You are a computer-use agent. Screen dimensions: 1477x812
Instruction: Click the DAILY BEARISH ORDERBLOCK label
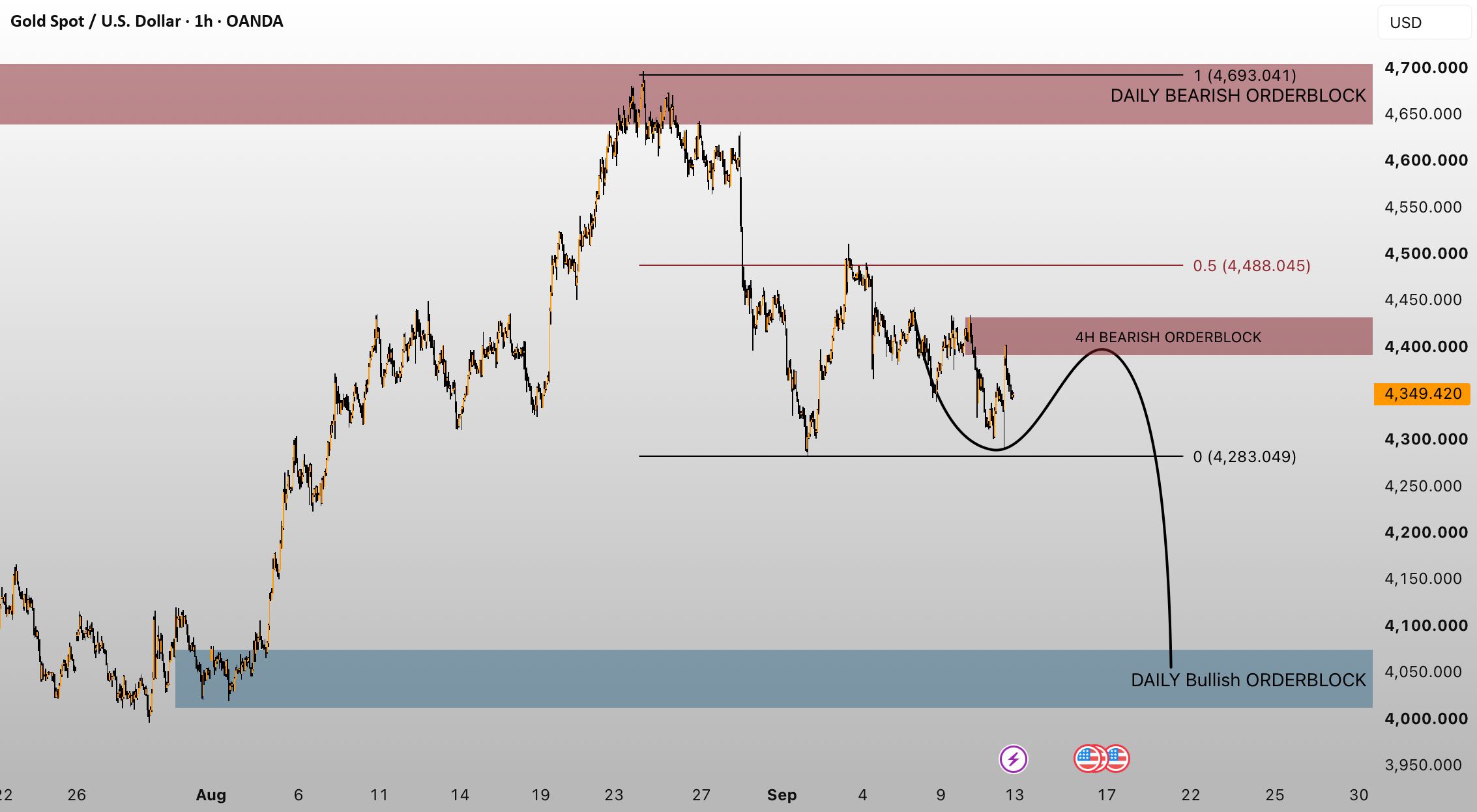tap(1238, 96)
